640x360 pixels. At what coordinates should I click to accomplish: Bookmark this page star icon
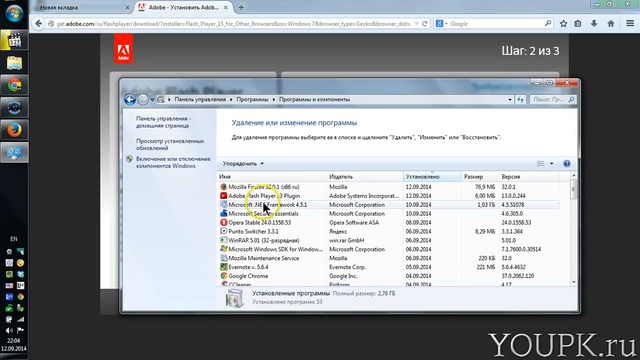point(563,24)
